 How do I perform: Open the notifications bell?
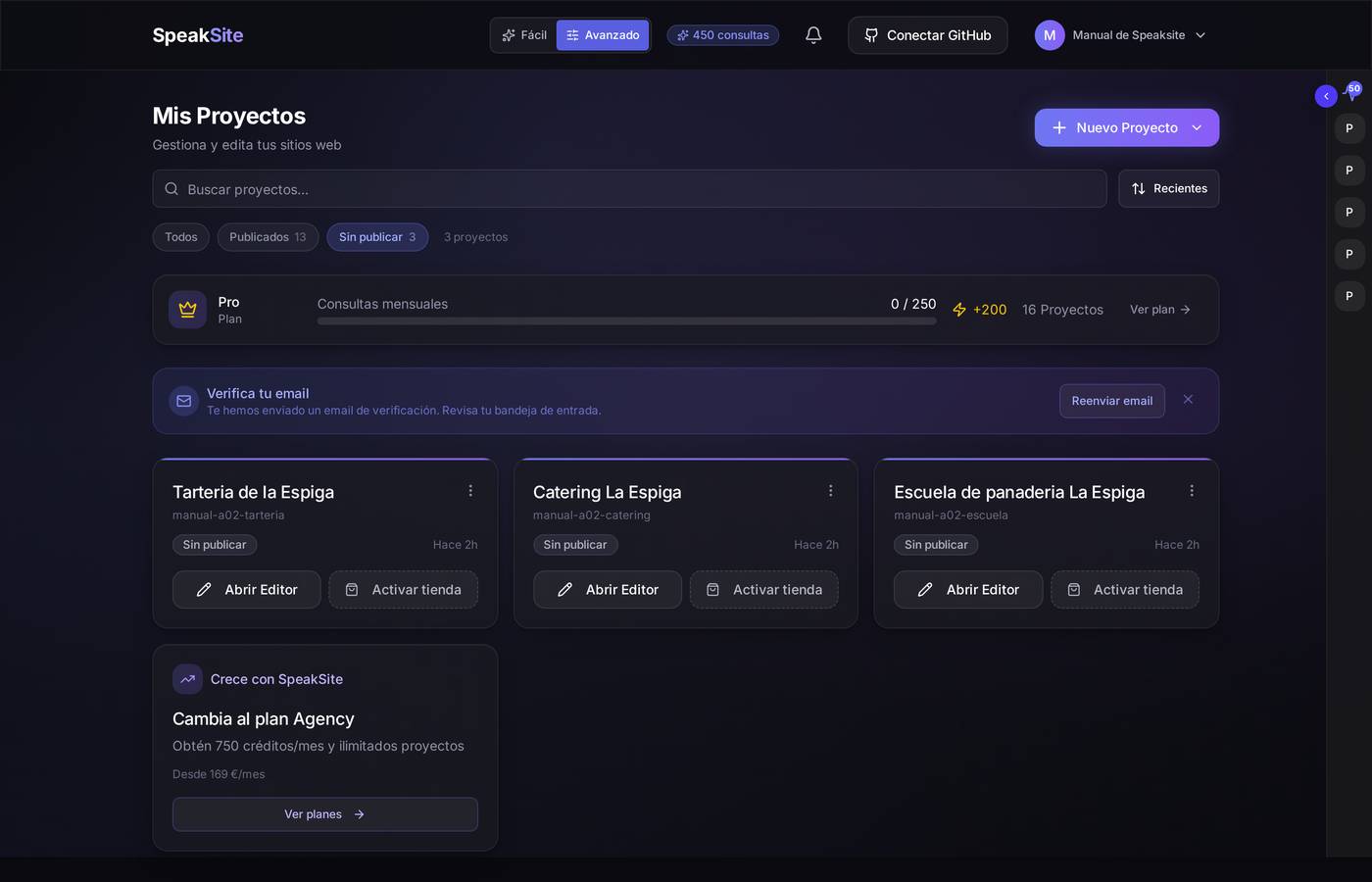click(813, 35)
